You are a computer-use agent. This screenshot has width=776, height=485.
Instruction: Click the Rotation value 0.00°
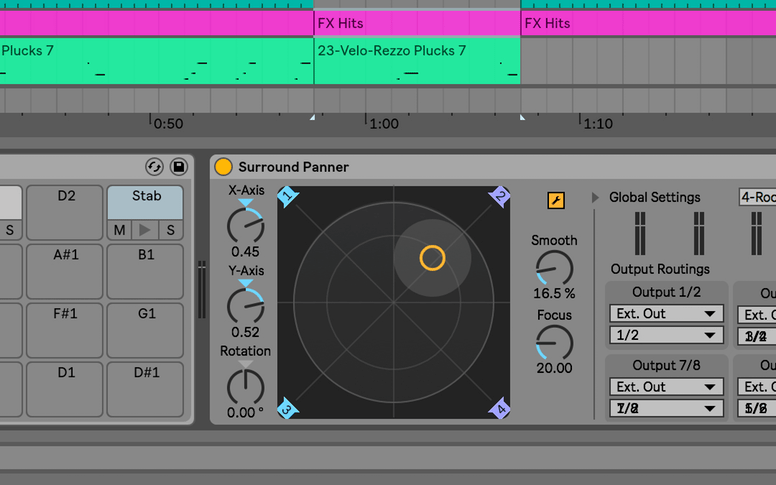(245, 412)
